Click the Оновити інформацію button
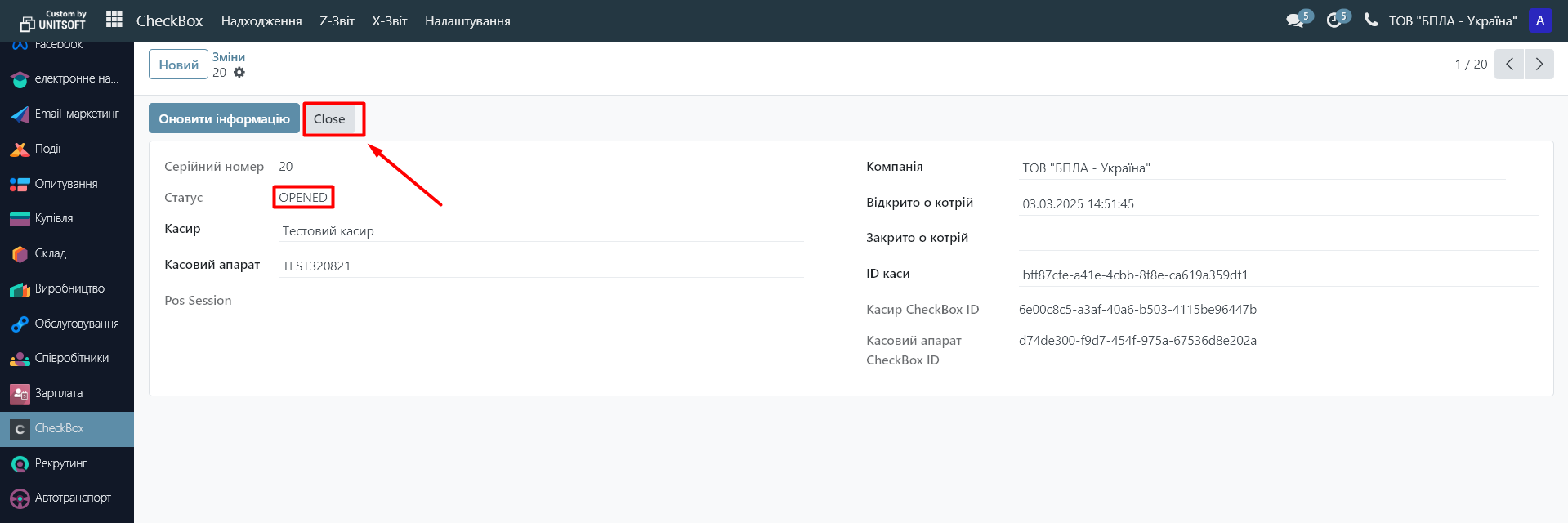 (224, 118)
